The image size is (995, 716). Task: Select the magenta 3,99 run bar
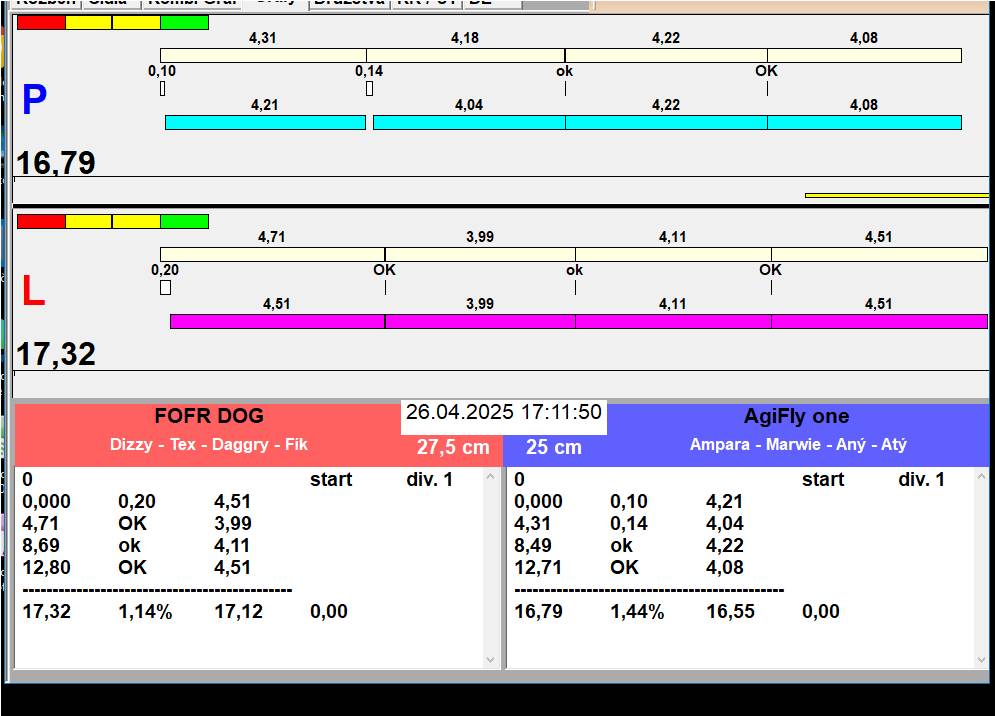tap(479, 321)
